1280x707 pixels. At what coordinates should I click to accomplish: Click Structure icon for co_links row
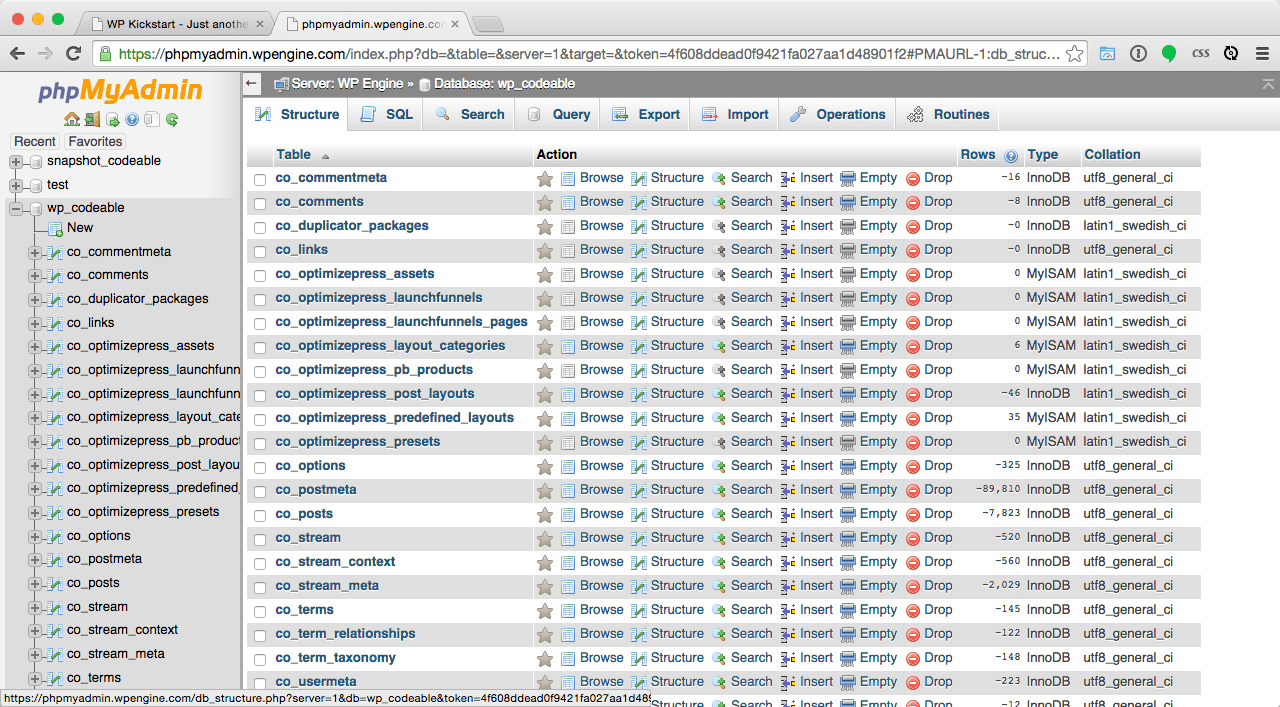click(639, 250)
